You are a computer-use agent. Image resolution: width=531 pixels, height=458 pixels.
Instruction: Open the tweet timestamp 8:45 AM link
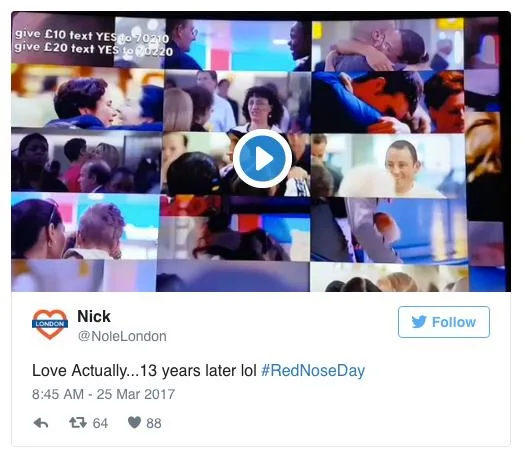click(x=58, y=394)
